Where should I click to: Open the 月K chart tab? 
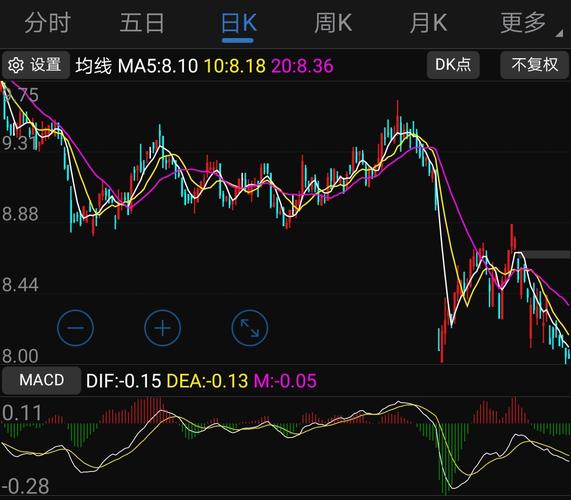pos(428,23)
